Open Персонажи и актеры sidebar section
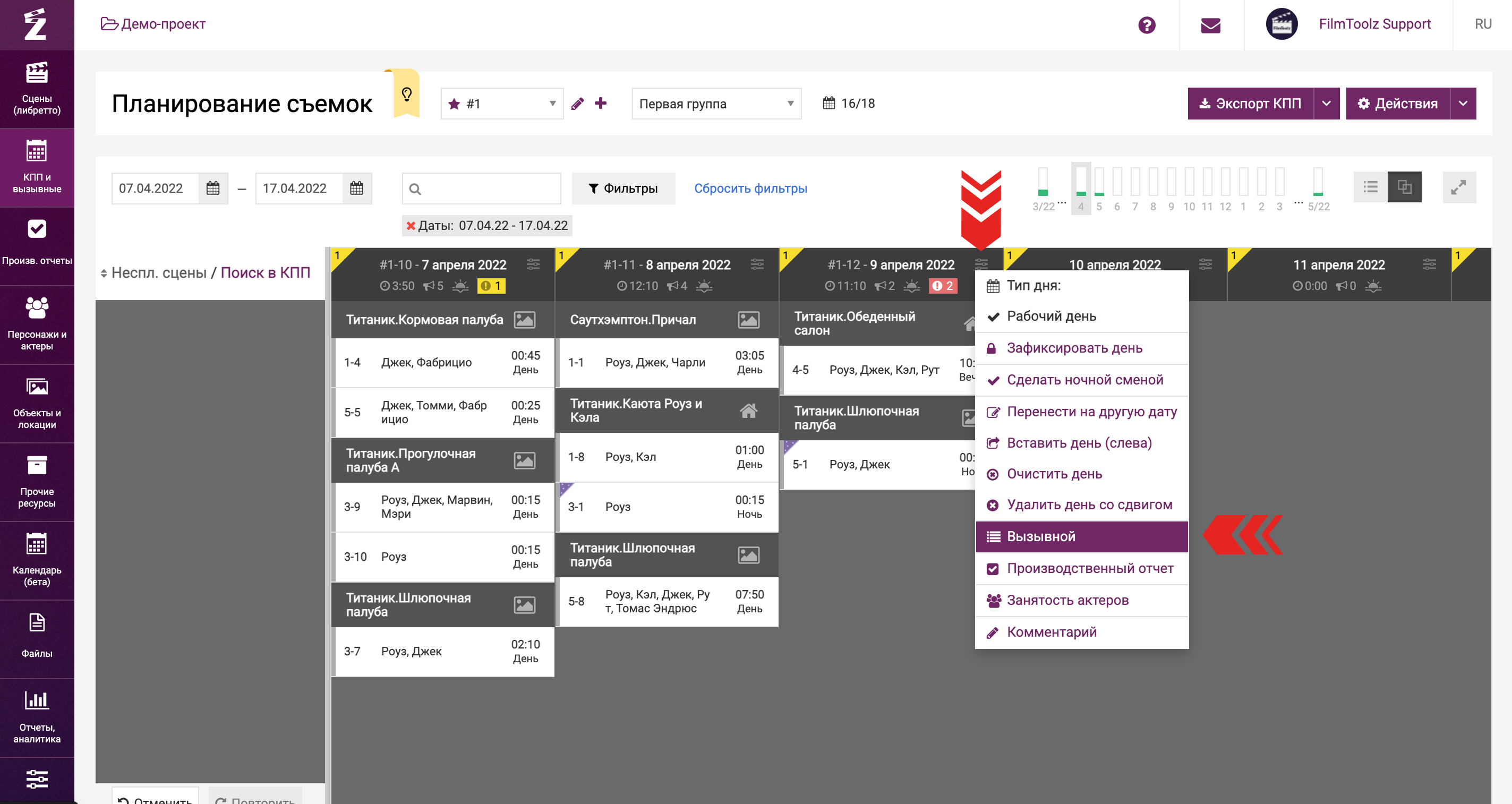1512x804 pixels. pyautogui.click(x=37, y=324)
